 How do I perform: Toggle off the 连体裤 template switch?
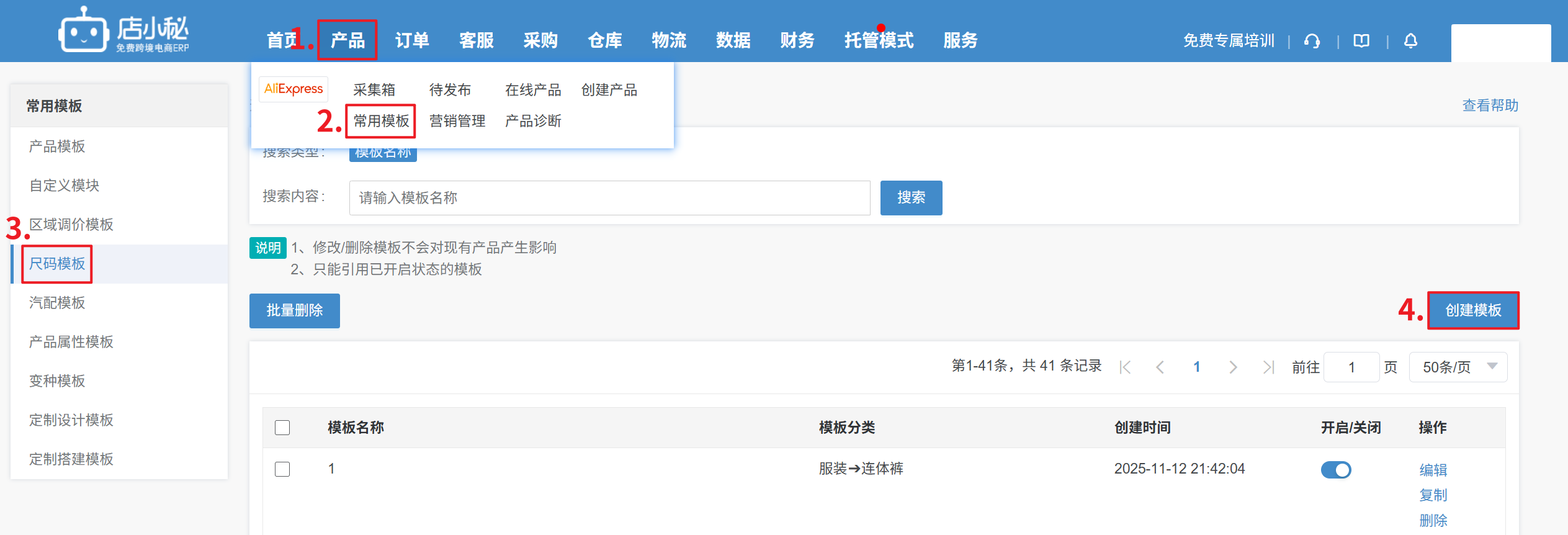coord(1336,470)
